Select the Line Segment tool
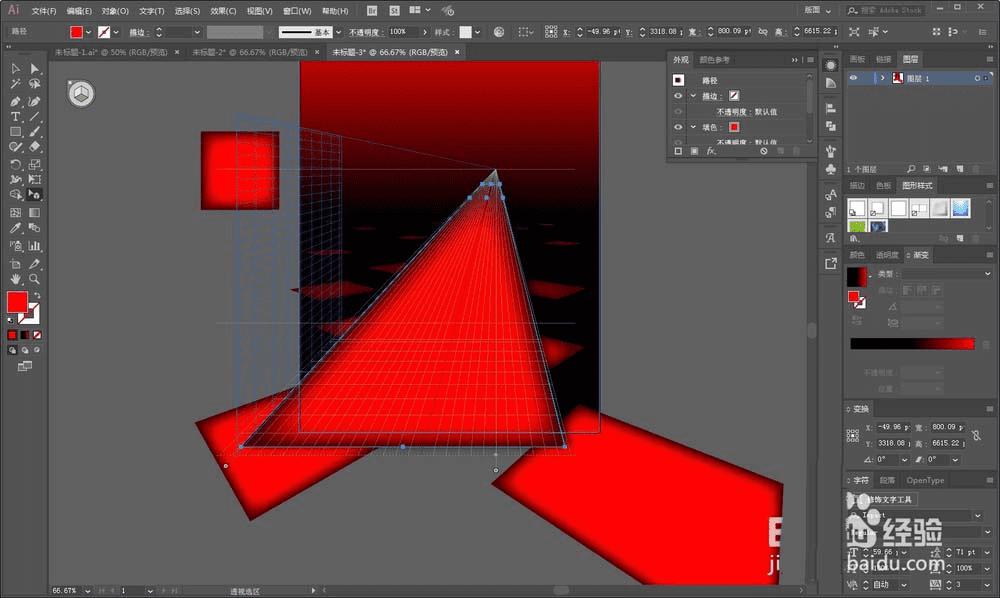Screen dimensions: 1000x598 (34, 117)
